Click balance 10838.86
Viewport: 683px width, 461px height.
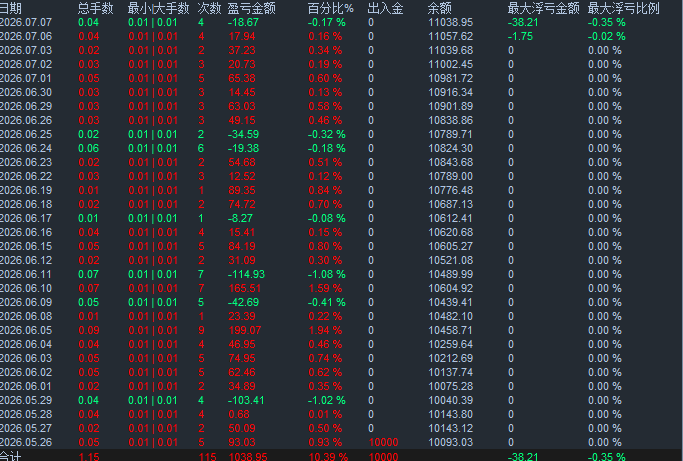click(450, 120)
